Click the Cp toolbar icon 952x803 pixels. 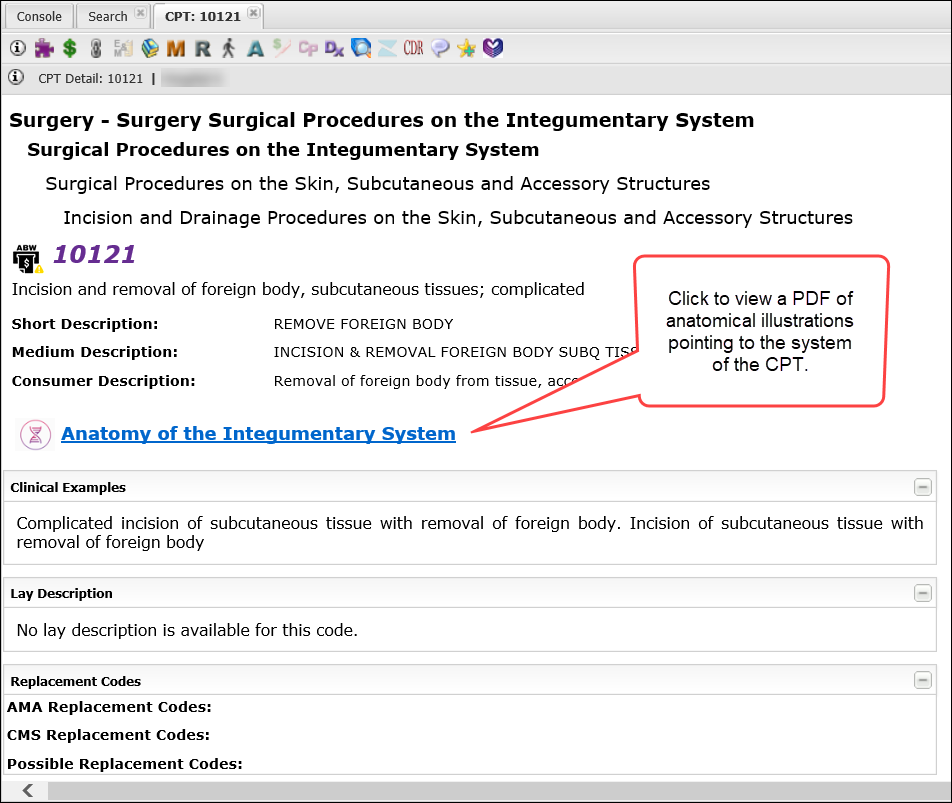[x=308, y=47]
